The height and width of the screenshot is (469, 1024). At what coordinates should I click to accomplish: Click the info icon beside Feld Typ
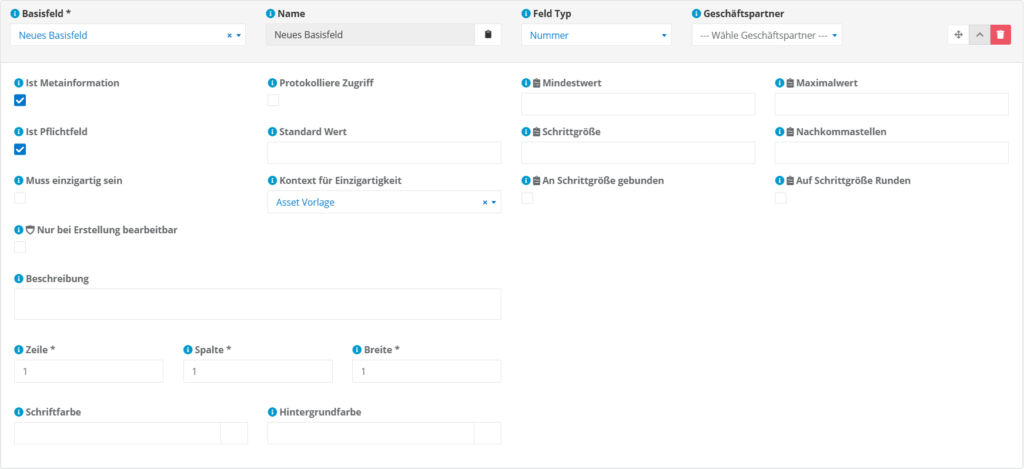[526, 14]
